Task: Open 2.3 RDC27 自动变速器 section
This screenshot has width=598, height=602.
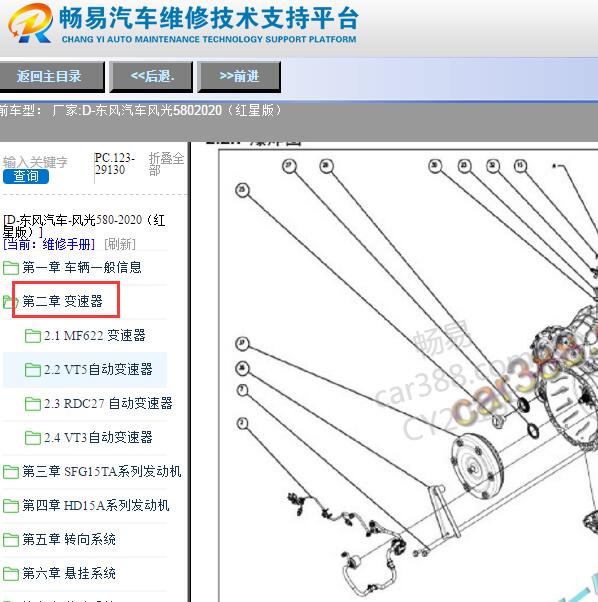Action: tap(108, 403)
